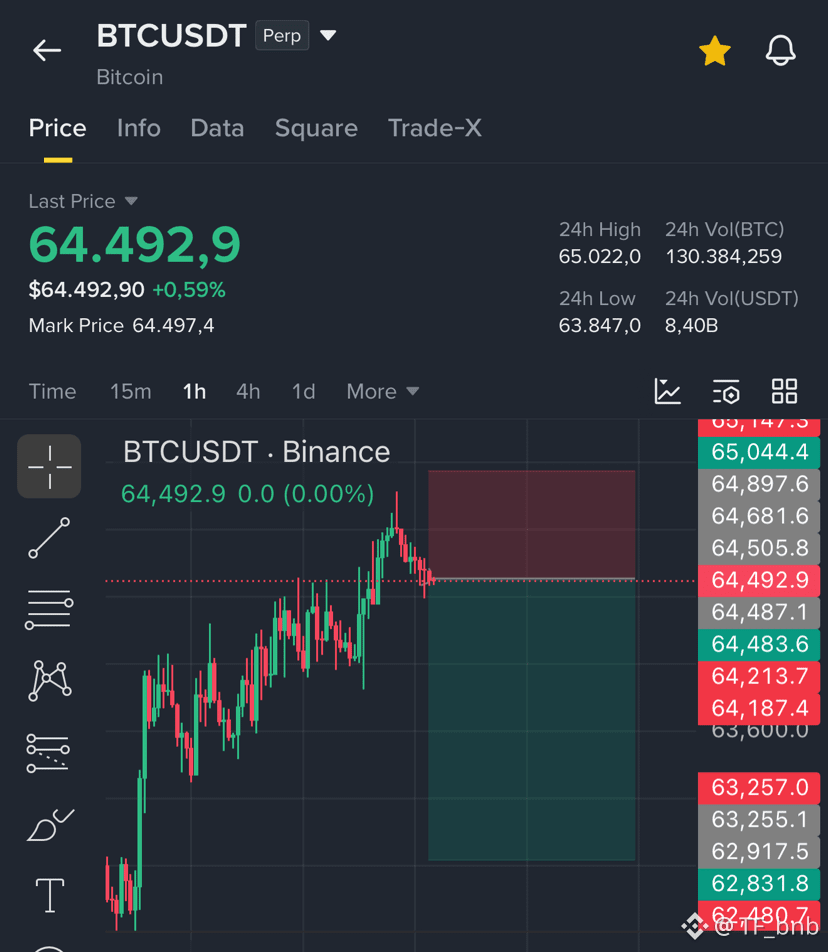
Task: Click the Mark Price 64.497,4 value
Action: (174, 325)
